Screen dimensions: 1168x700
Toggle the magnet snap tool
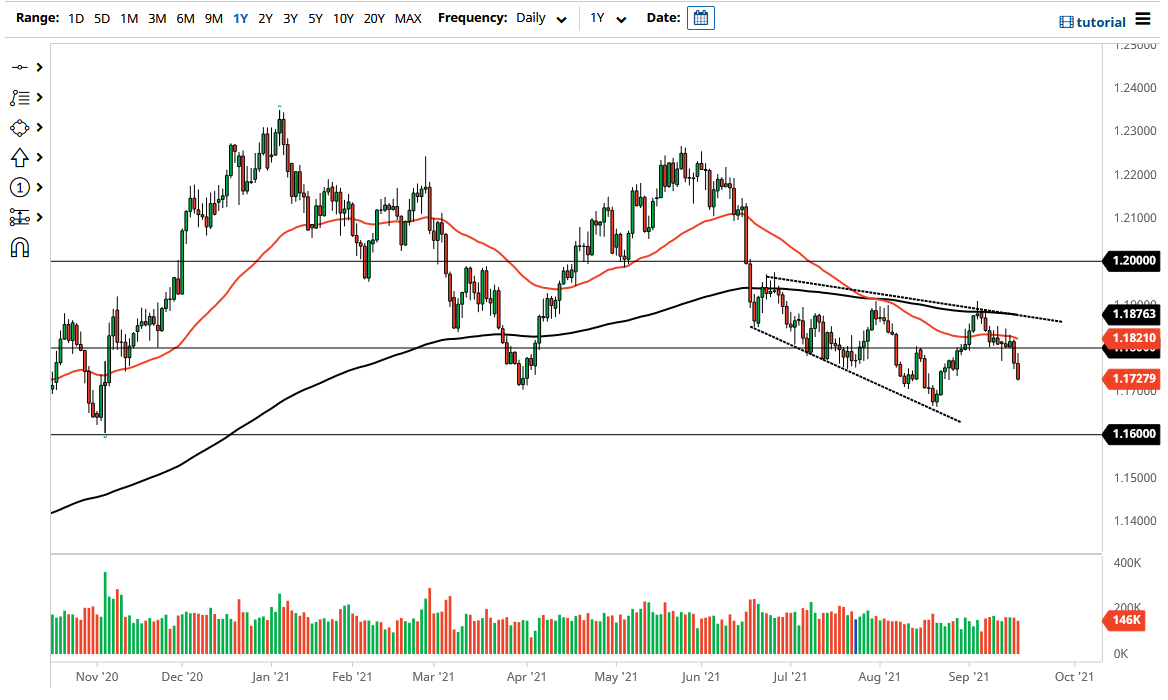(x=19, y=247)
